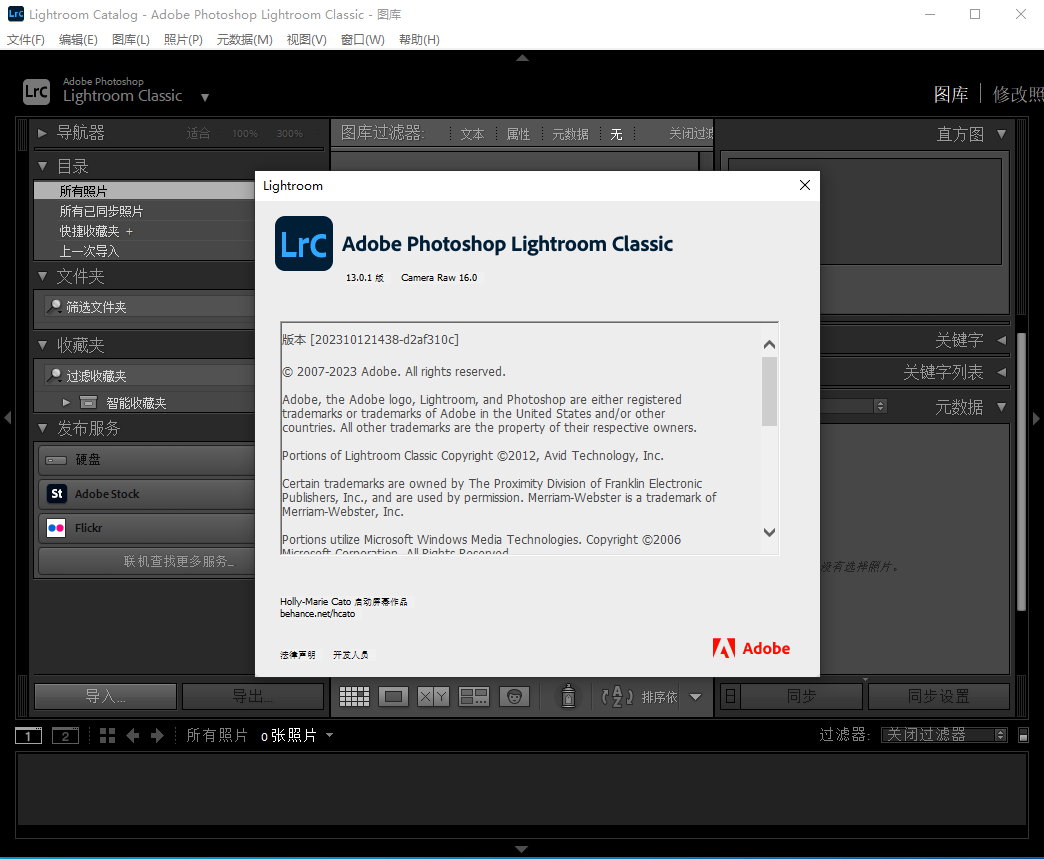
Task: Open the 图库(L) menu
Action: [131, 39]
